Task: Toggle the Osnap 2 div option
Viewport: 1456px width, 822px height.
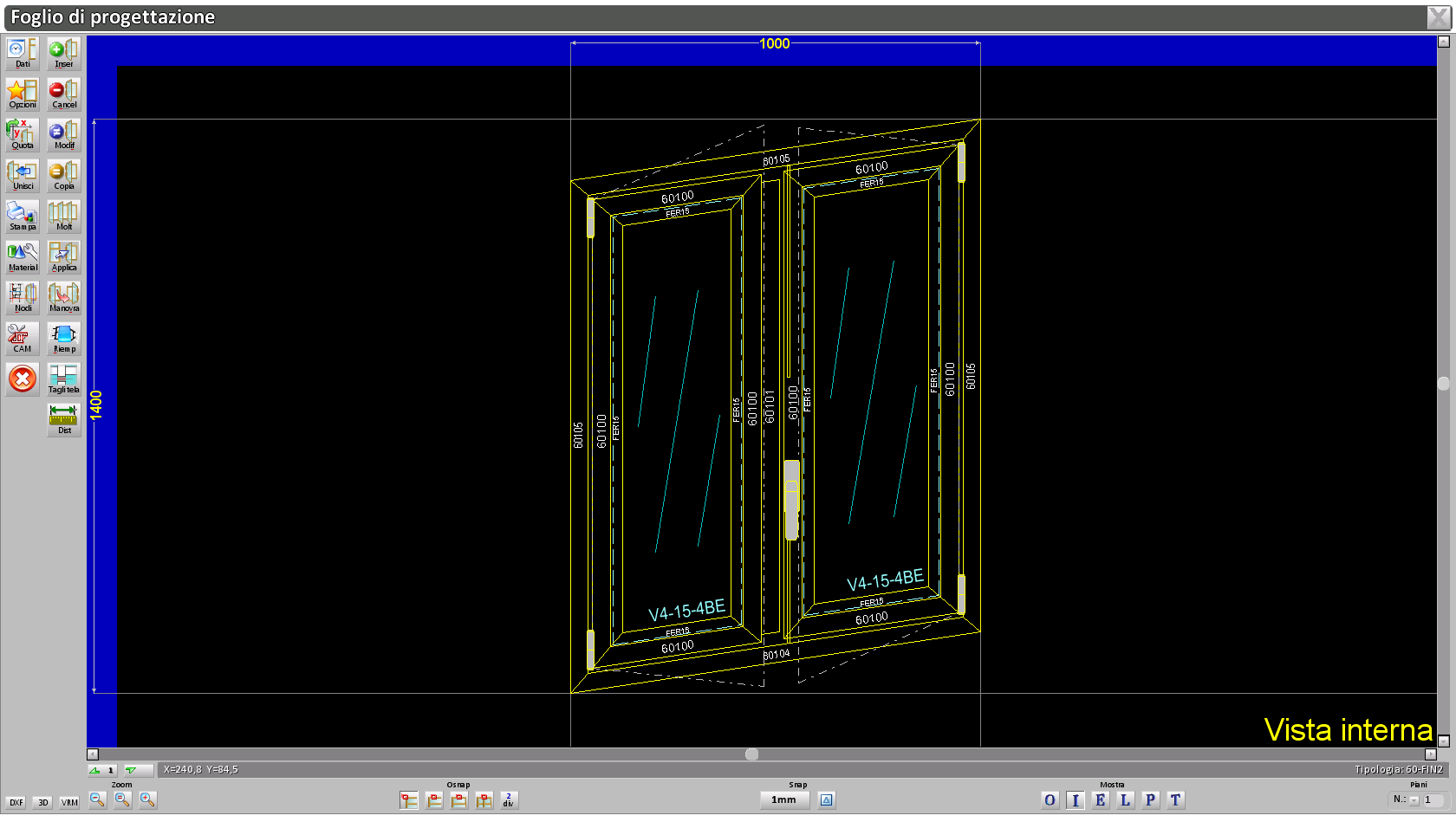Action: point(509,800)
